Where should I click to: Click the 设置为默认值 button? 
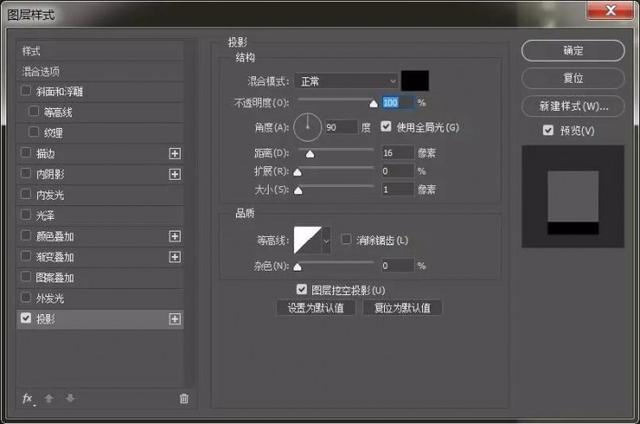click(x=315, y=308)
